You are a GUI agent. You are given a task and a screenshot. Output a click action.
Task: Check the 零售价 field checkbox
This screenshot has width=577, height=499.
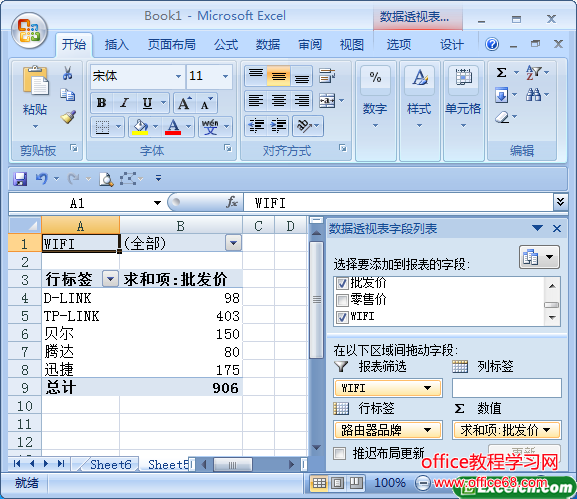(342, 300)
